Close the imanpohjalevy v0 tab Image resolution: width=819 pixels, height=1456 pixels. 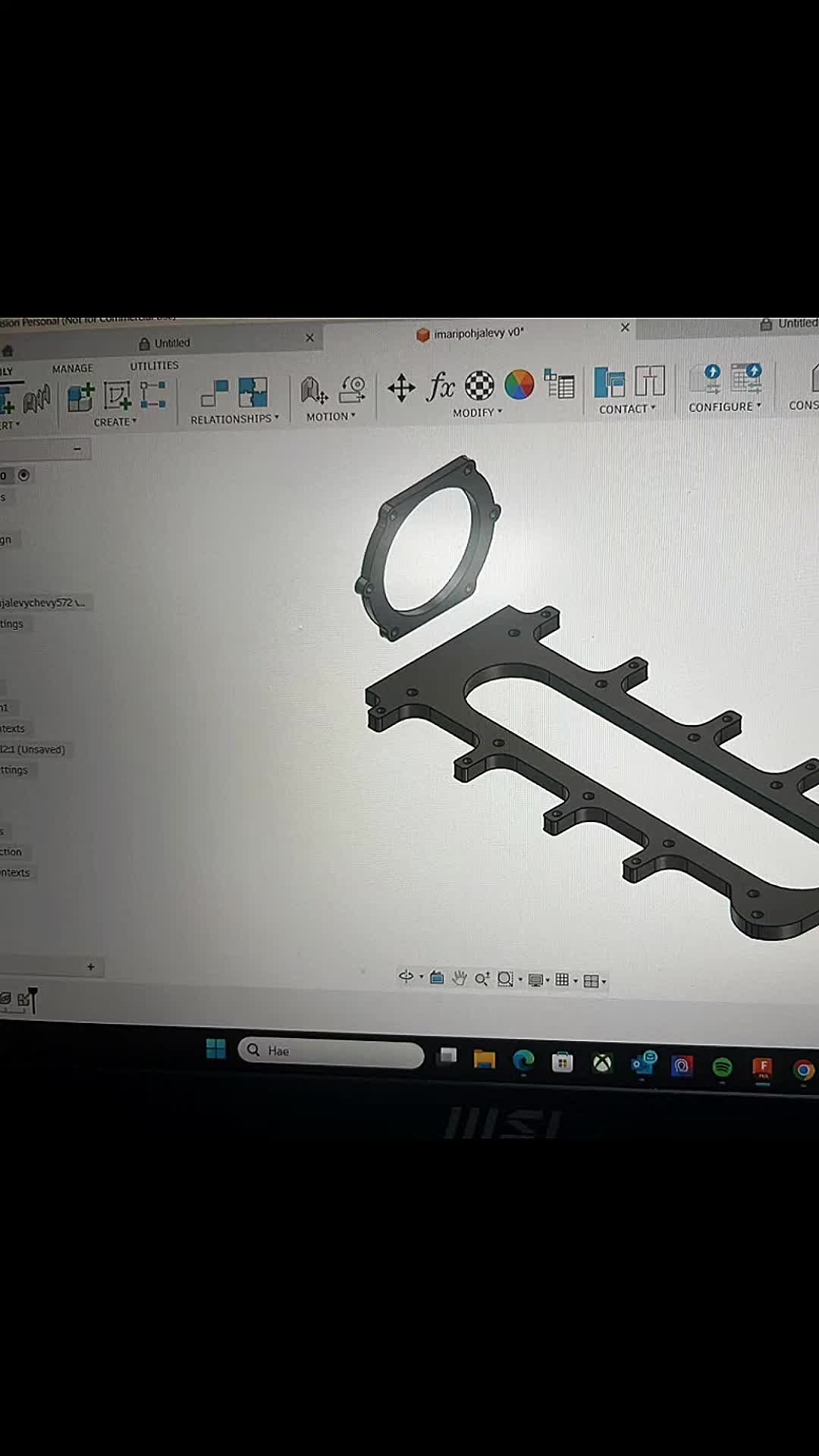coord(625,328)
